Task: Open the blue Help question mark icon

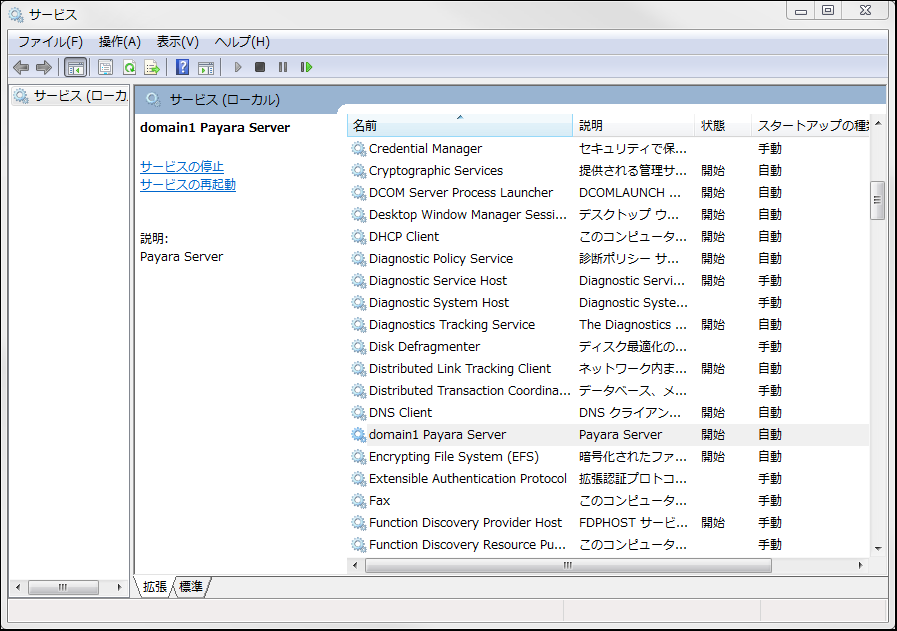Action: click(182, 67)
